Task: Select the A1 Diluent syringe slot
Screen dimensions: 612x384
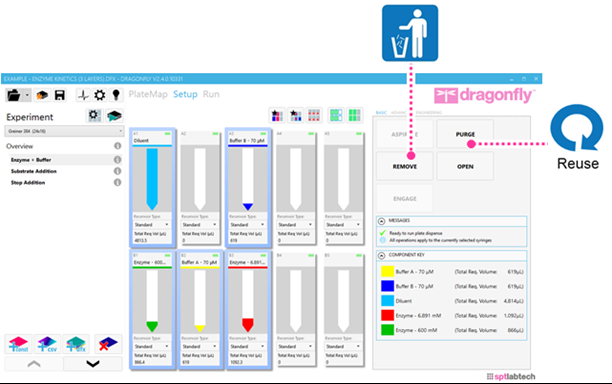Action: (x=152, y=188)
